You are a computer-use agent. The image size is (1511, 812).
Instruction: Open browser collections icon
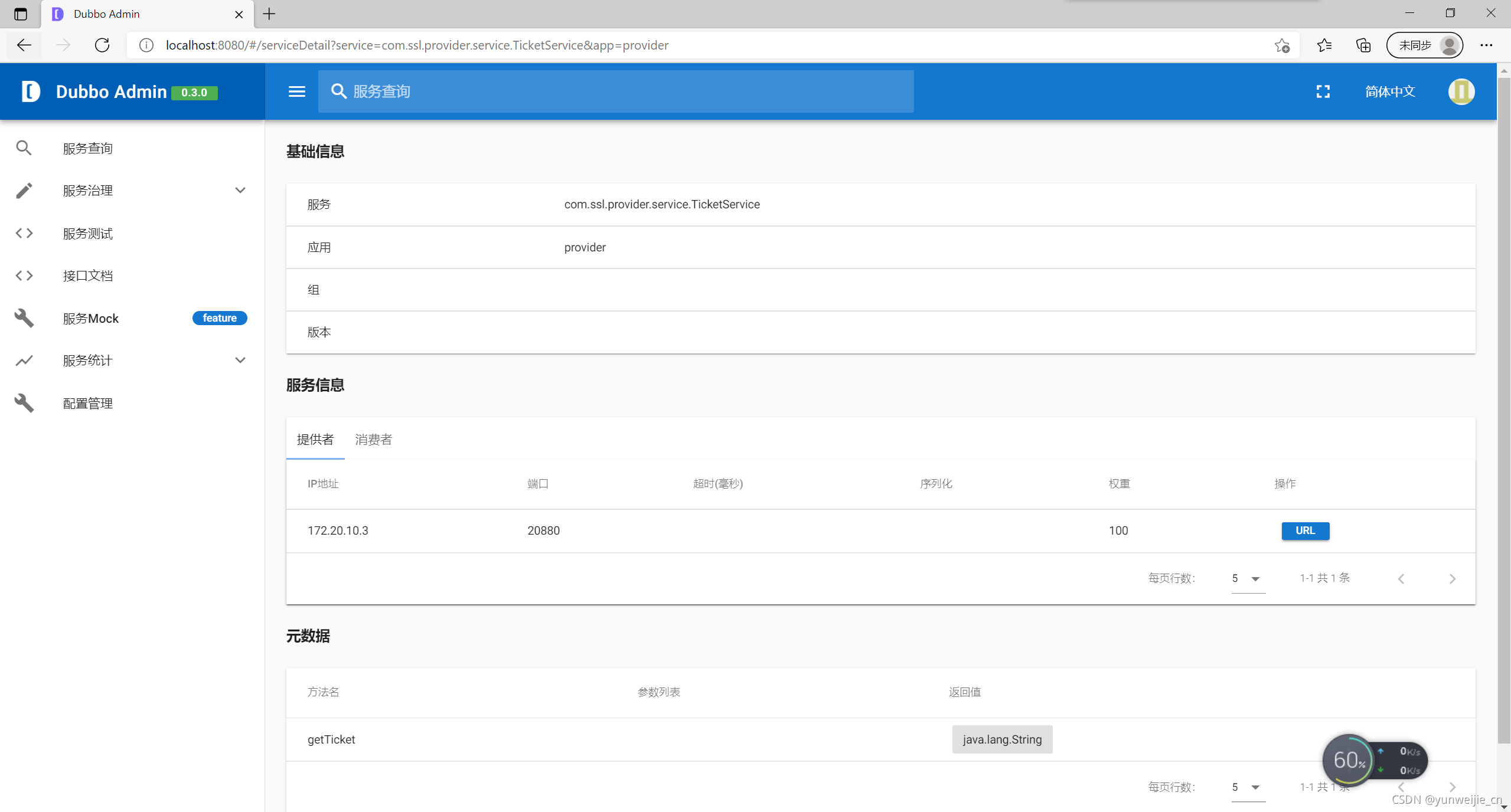tap(1363, 45)
